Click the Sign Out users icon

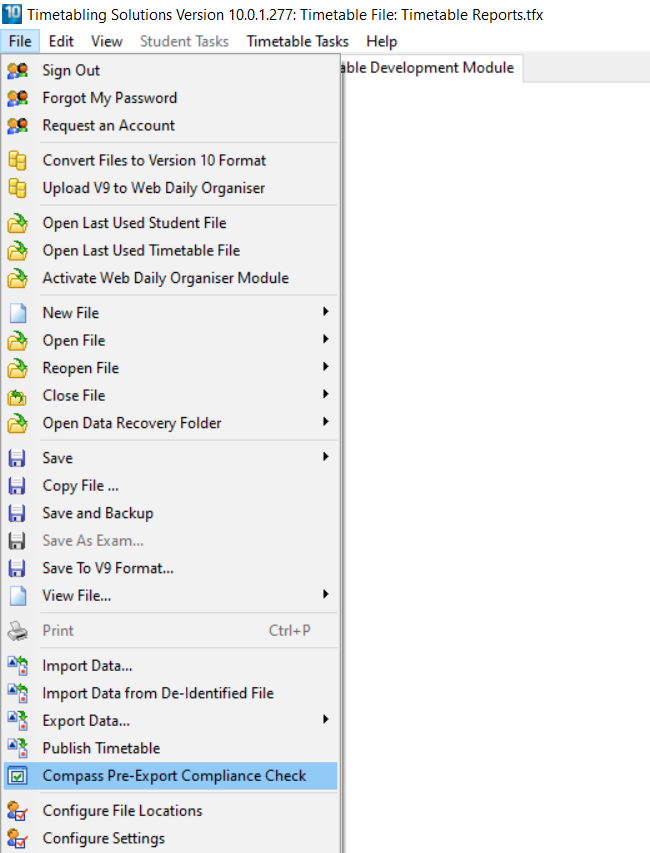tap(17, 70)
